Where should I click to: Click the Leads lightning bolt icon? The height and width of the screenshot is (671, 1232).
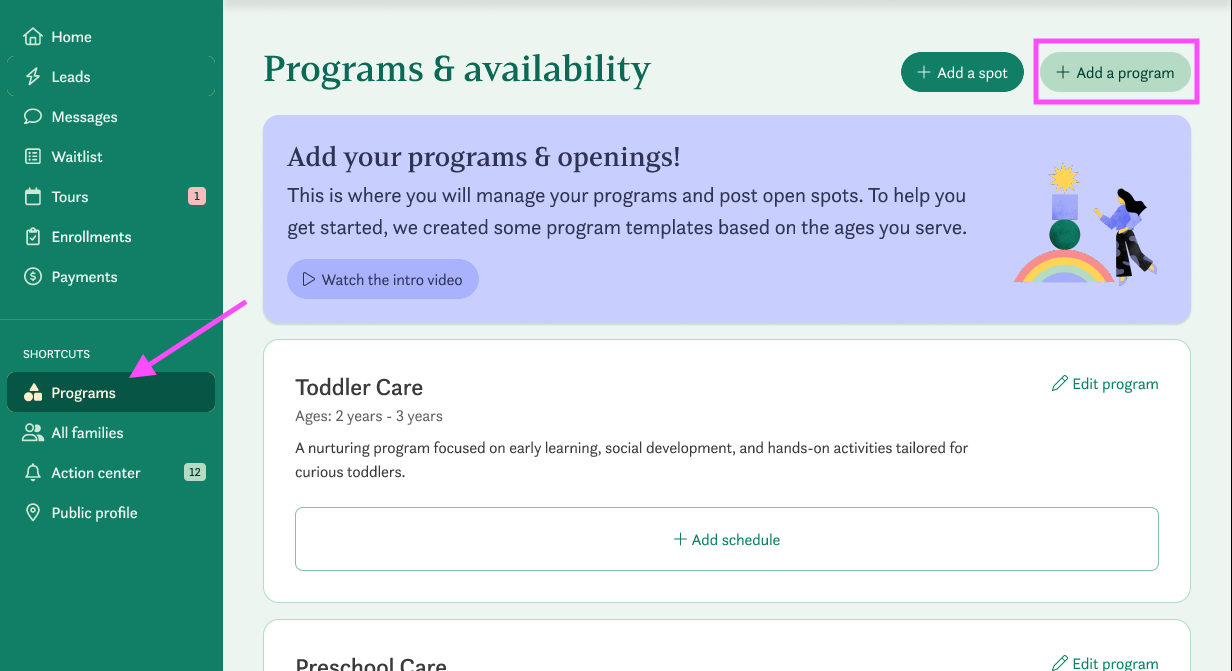click(33, 77)
